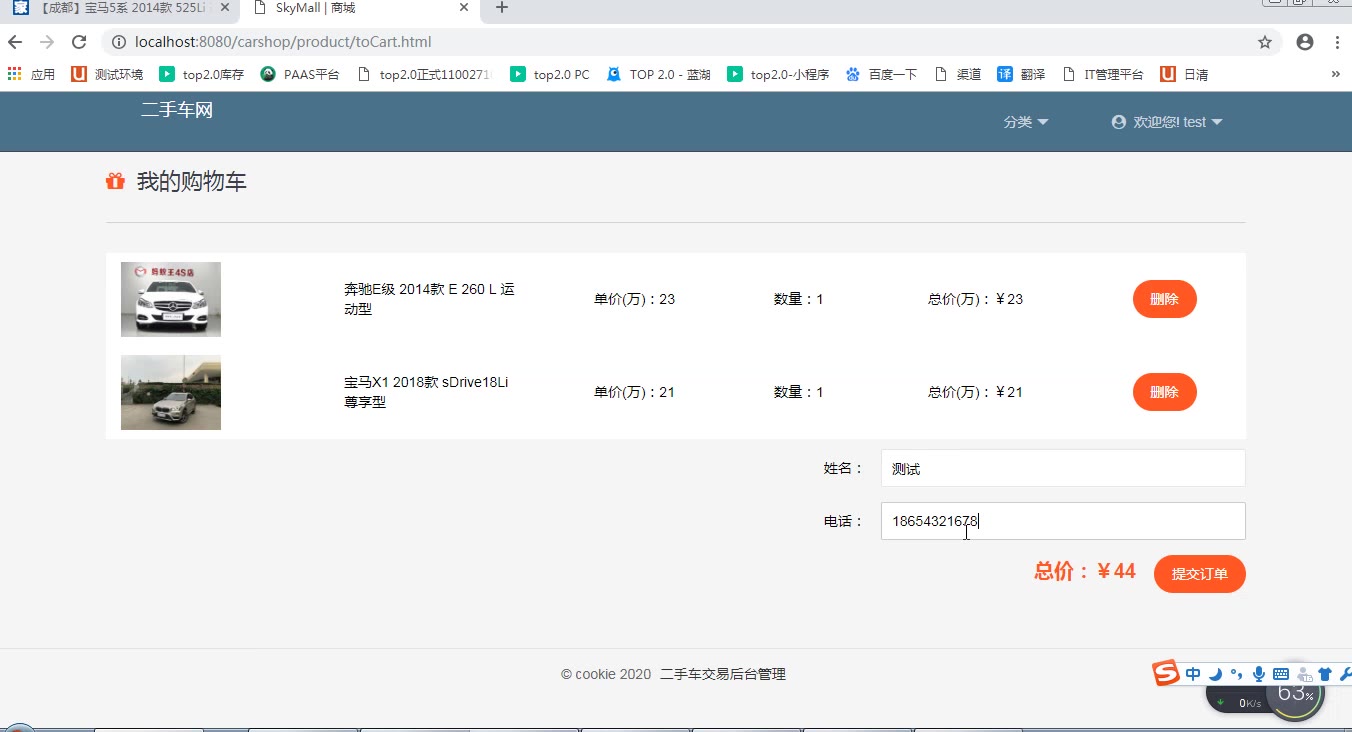Click 单价(万)：23 text
Image resolution: width=1352 pixels, height=732 pixels.
tap(634, 299)
